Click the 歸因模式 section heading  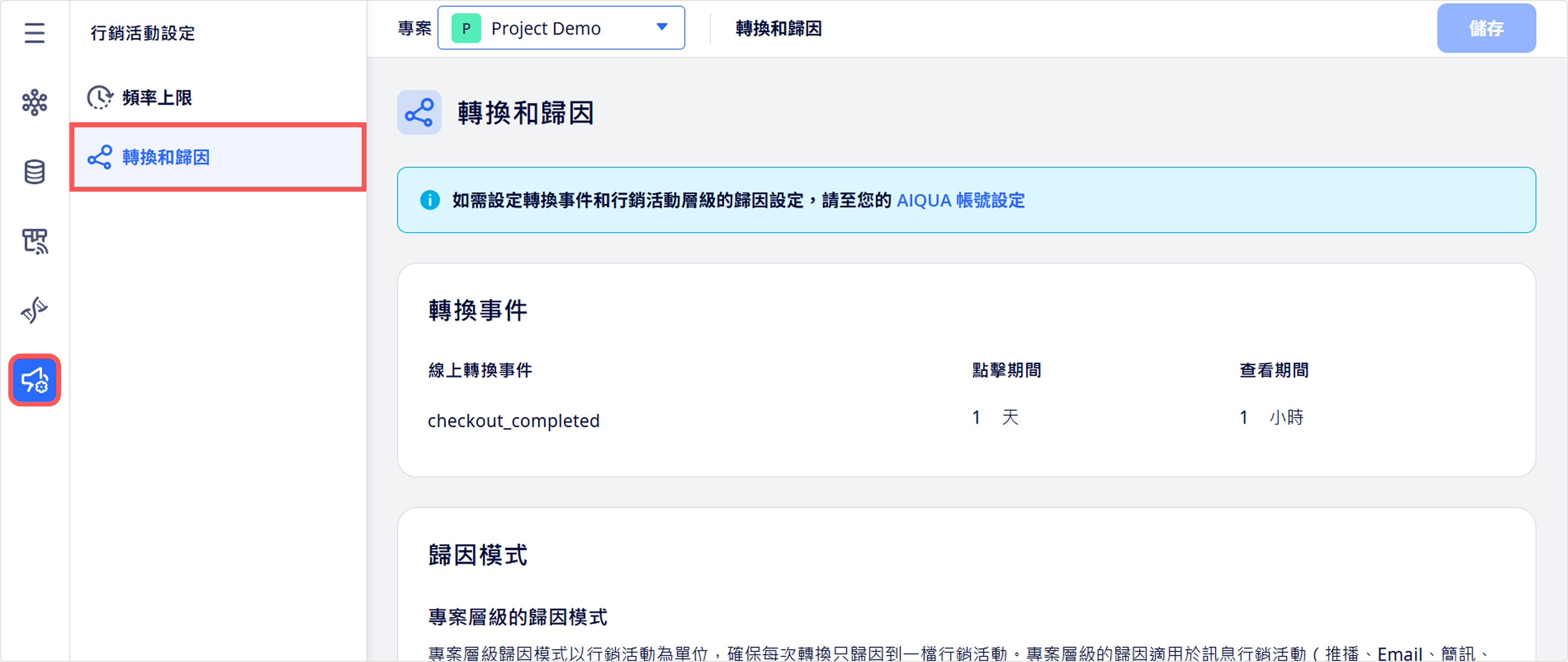[478, 555]
